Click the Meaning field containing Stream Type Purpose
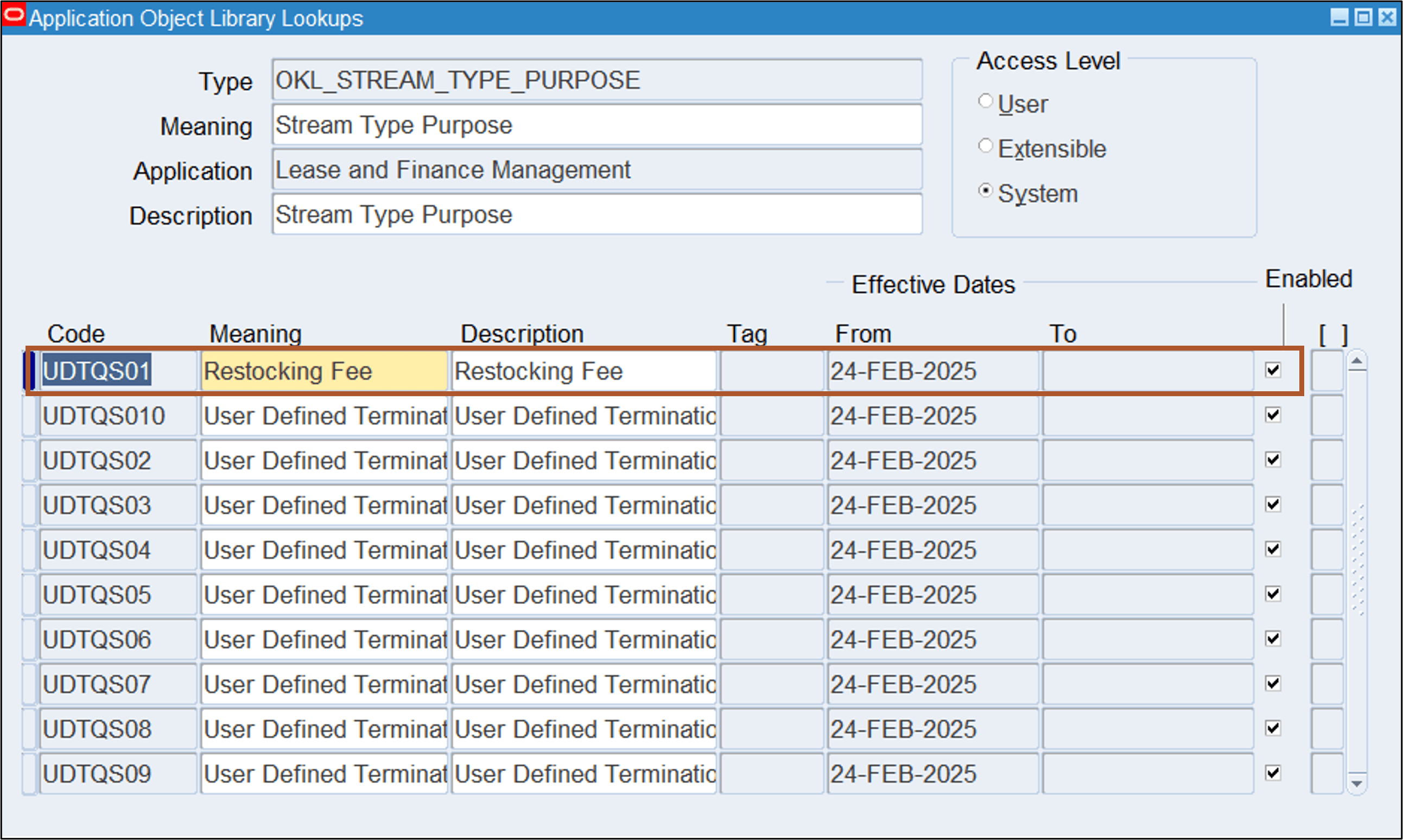Image resolution: width=1403 pixels, height=840 pixels. tap(594, 124)
